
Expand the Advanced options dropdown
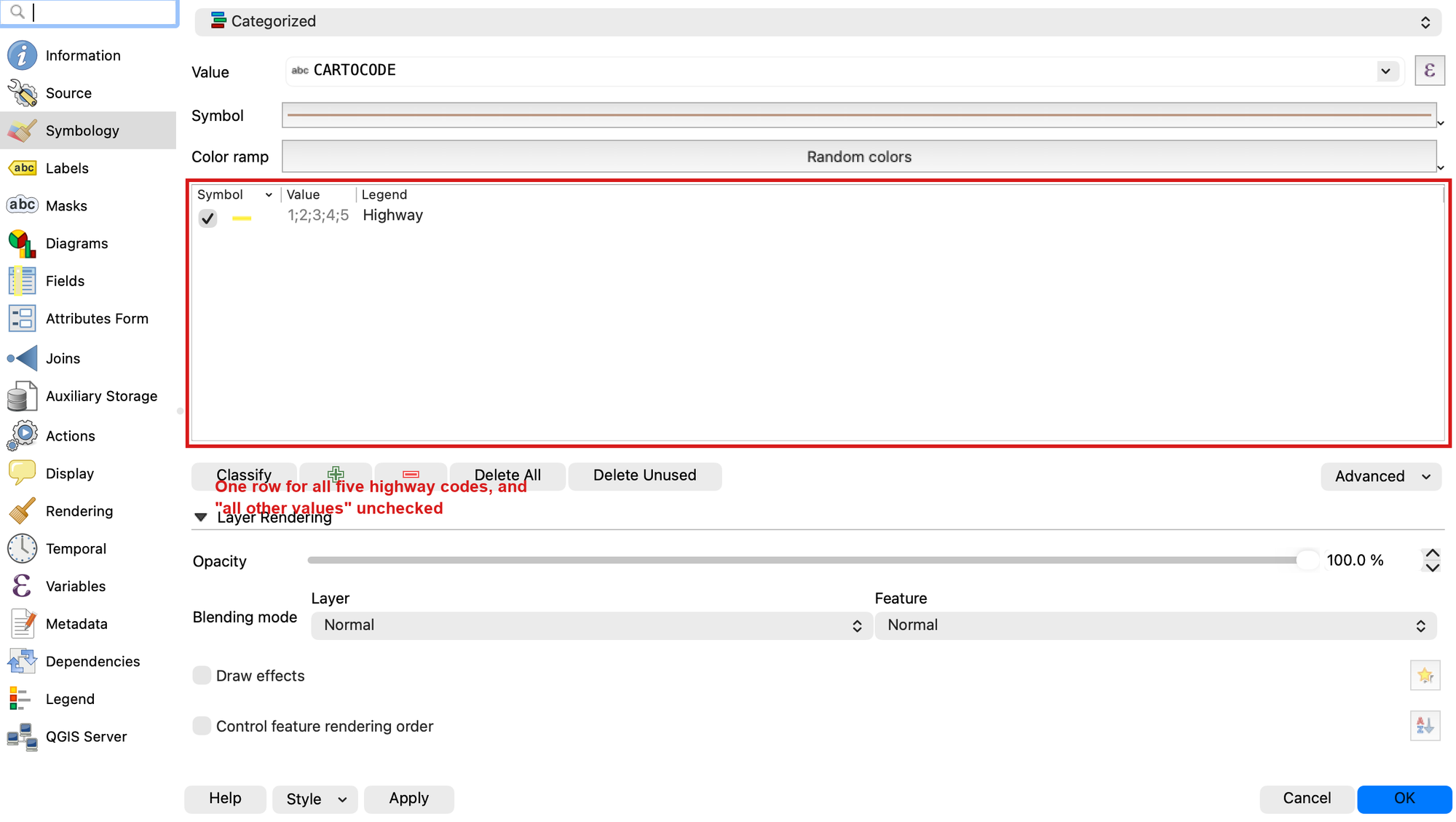pyautogui.click(x=1380, y=476)
